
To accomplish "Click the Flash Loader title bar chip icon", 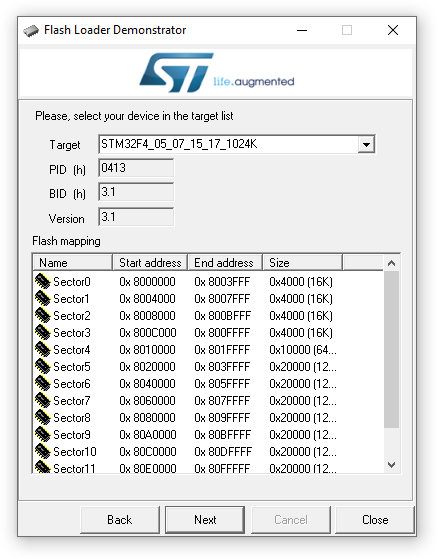I will (x=31, y=31).
